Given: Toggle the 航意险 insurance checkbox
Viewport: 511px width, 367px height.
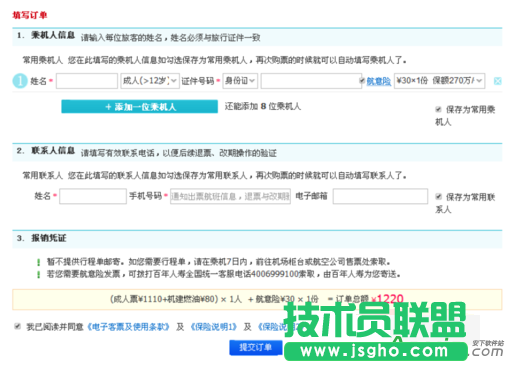Looking at the screenshot, I should (362, 80).
